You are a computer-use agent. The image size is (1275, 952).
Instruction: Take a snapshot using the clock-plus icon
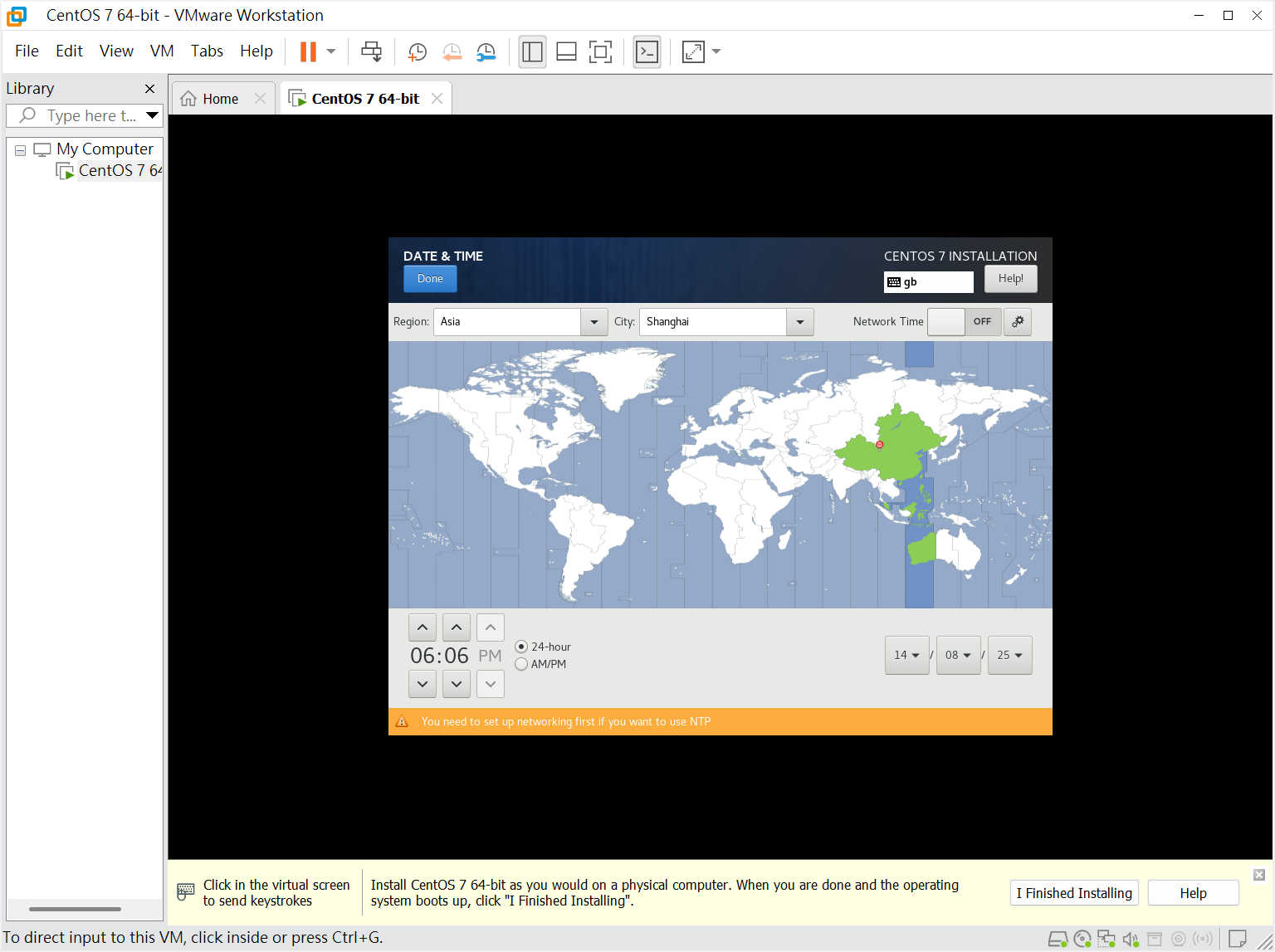click(x=417, y=51)
